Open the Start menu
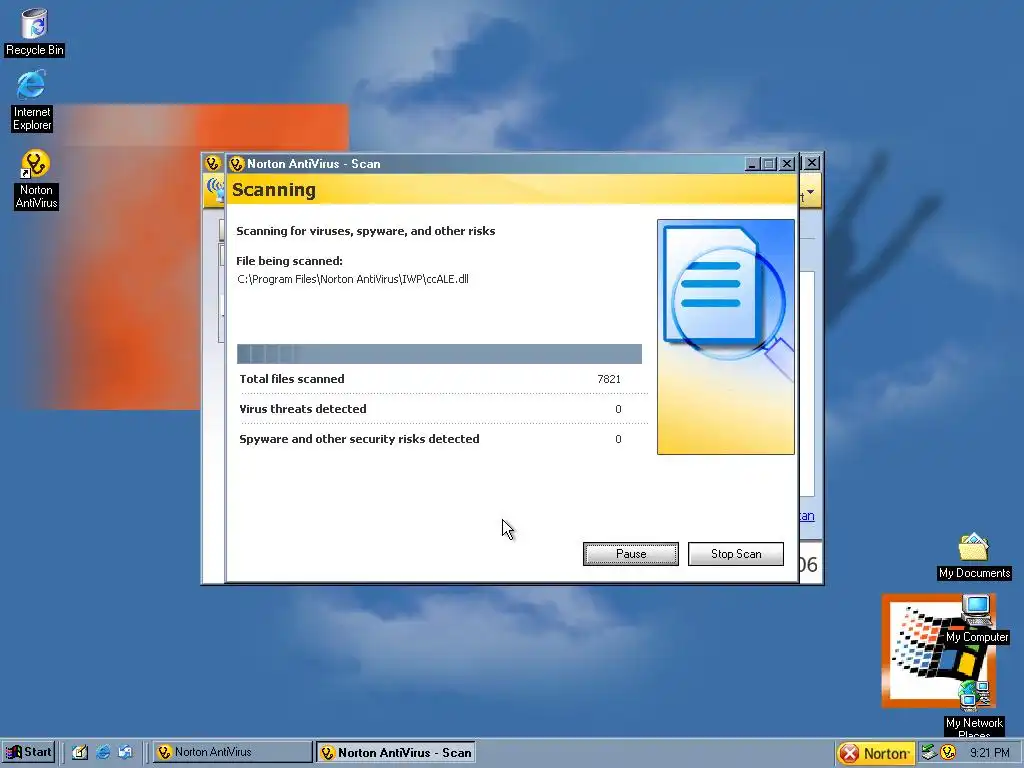The height and width of the screenshot is (768, 1024). click(28, 752)
